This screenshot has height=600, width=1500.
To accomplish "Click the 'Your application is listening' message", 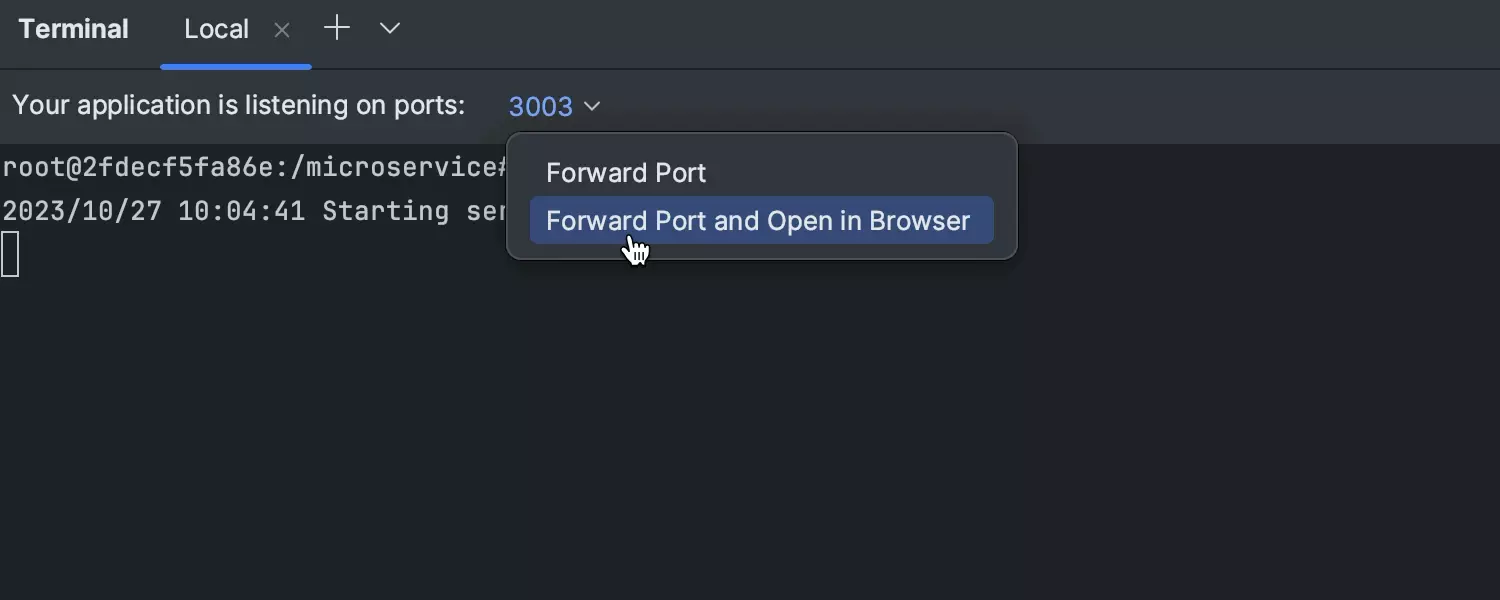I will (x=238, y=105).
